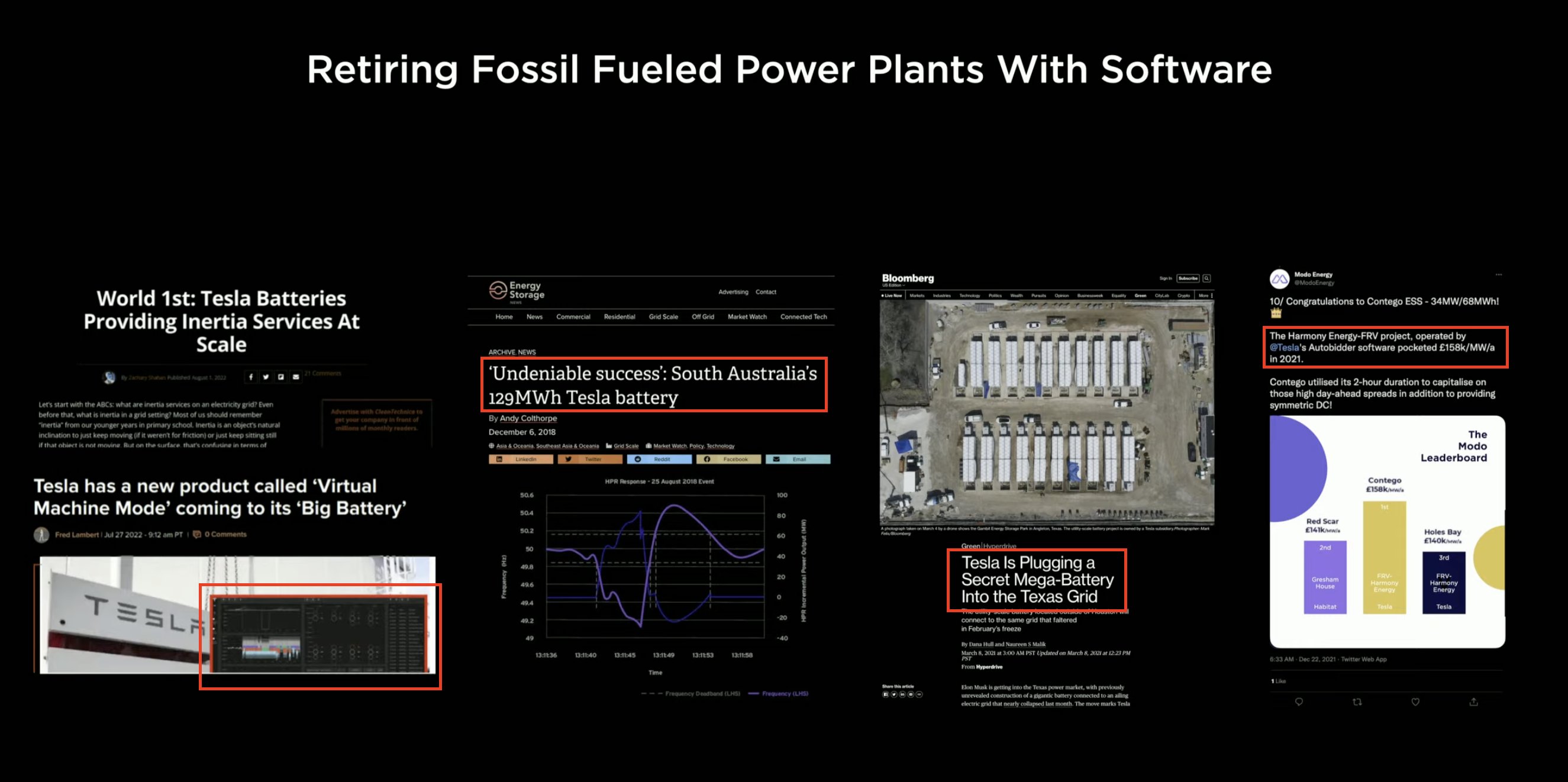1568x782 pixels.
Task: Click Bloomberg email share icon
Action: (911, 694)
